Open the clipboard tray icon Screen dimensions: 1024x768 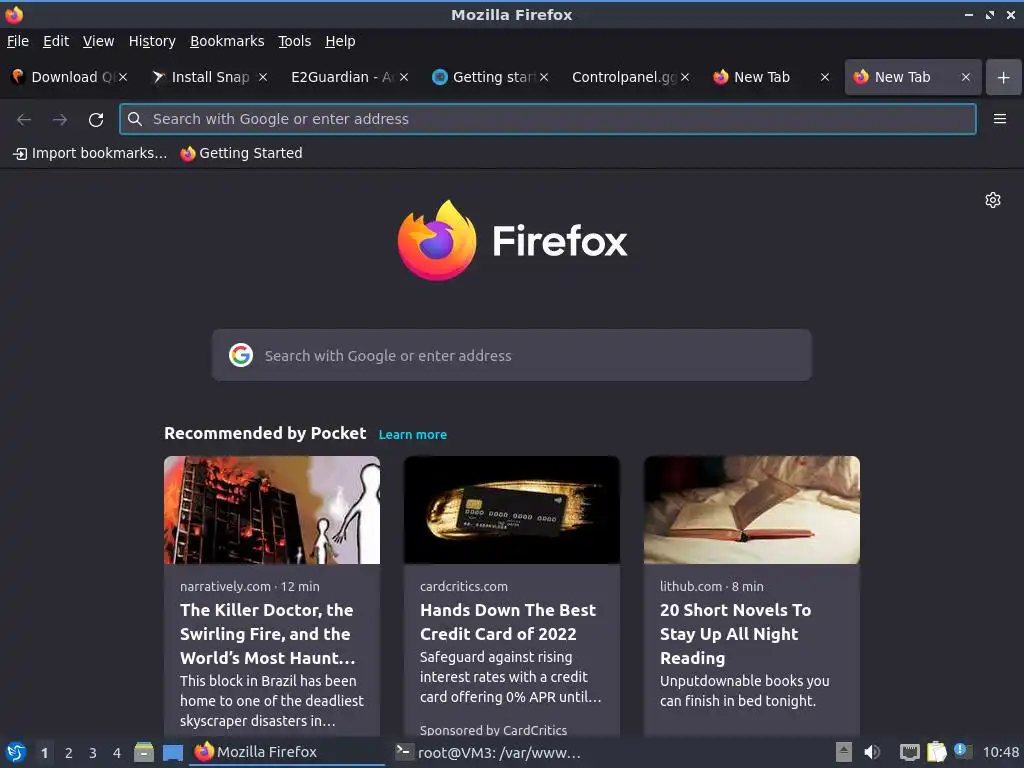coord(936,752)
